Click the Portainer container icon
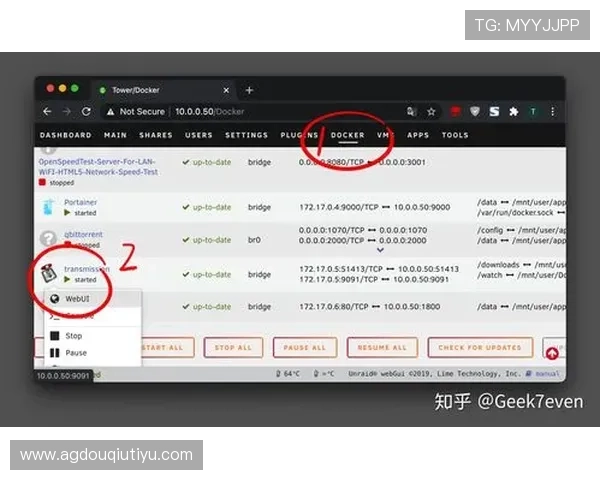 pos(49,206)
